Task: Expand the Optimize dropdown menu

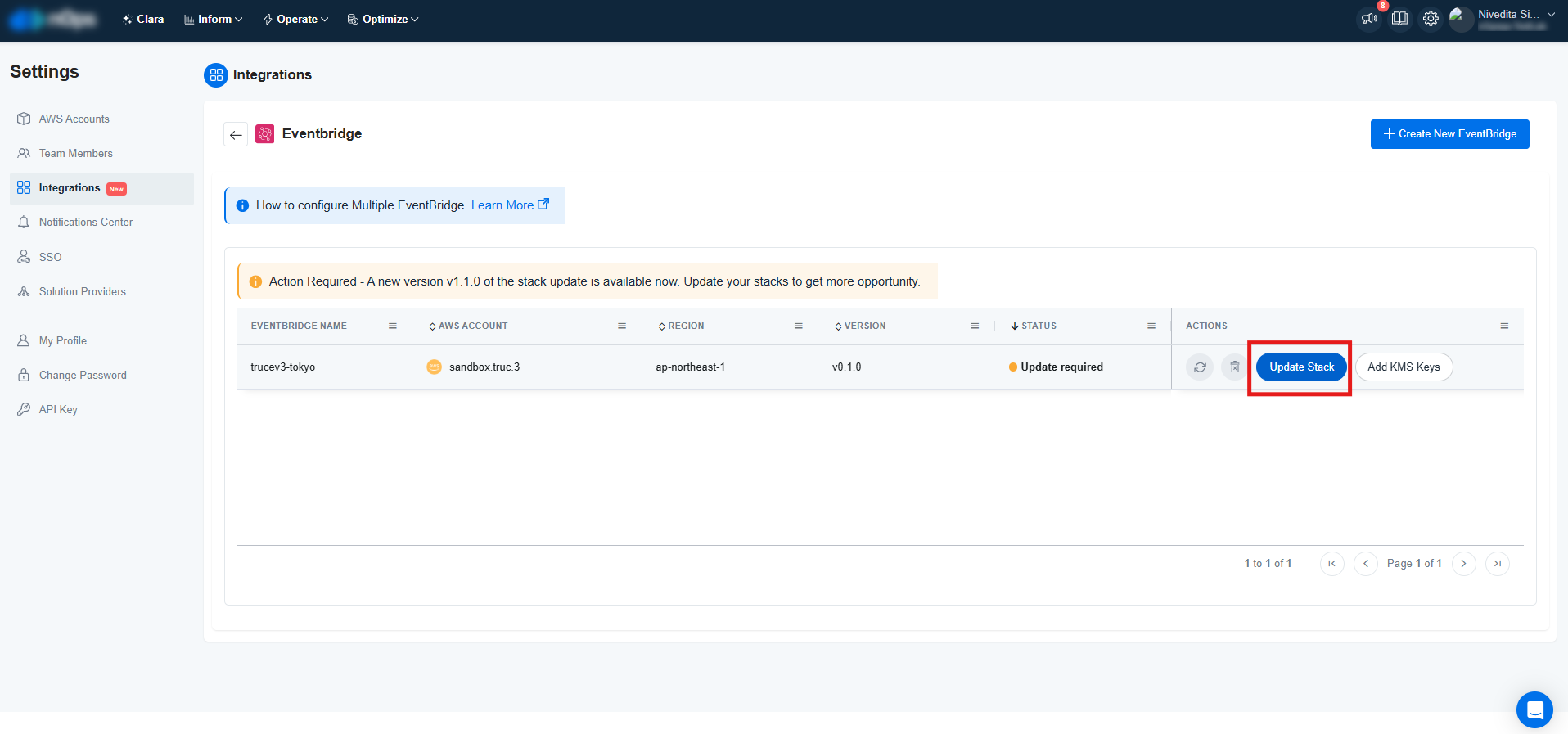Action: click(383, 20)
